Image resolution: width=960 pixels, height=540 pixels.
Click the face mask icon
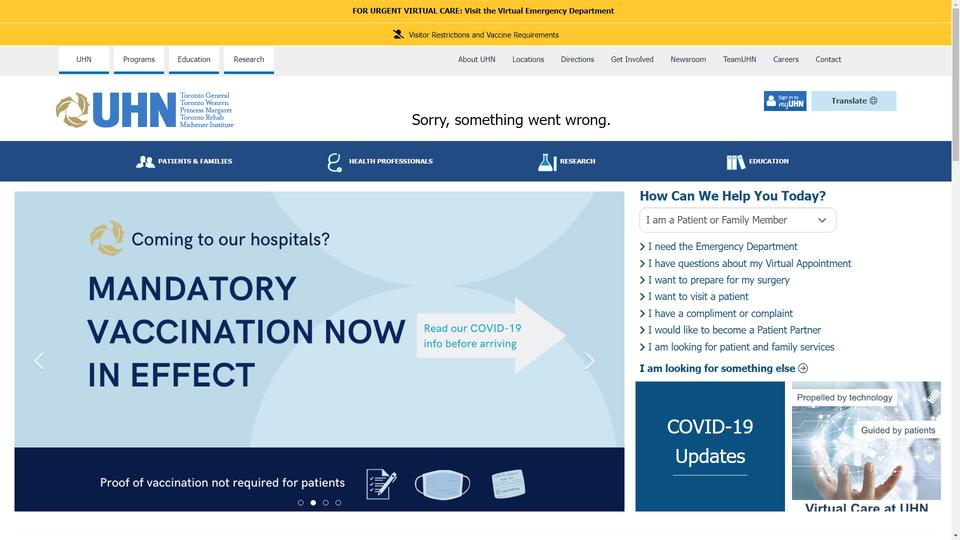442,484
